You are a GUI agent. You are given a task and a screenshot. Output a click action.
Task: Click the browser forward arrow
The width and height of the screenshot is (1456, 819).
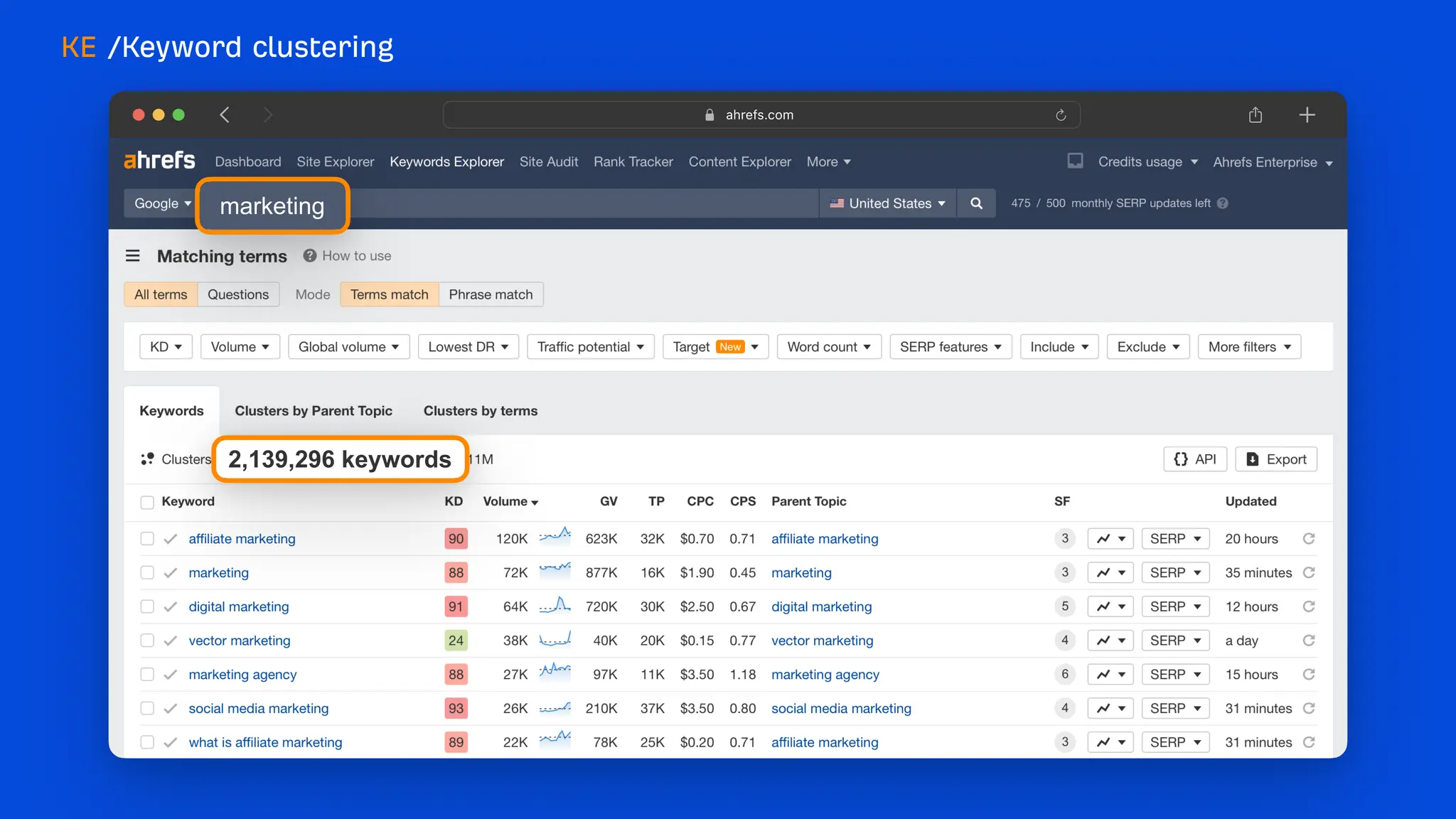[x=267, y=114]
